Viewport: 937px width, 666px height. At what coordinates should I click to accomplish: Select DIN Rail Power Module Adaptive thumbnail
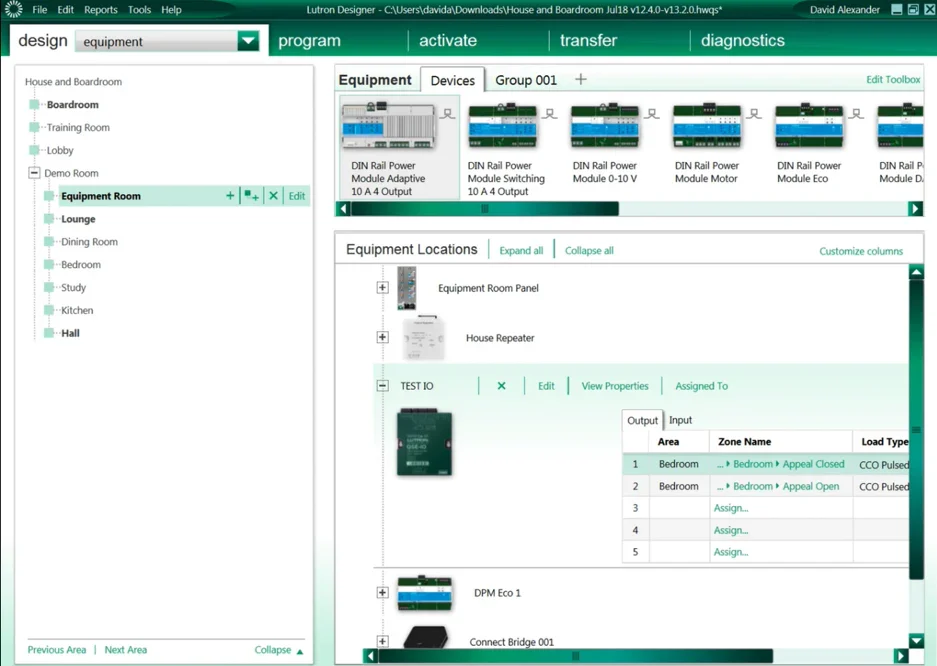tap(388, 126)
